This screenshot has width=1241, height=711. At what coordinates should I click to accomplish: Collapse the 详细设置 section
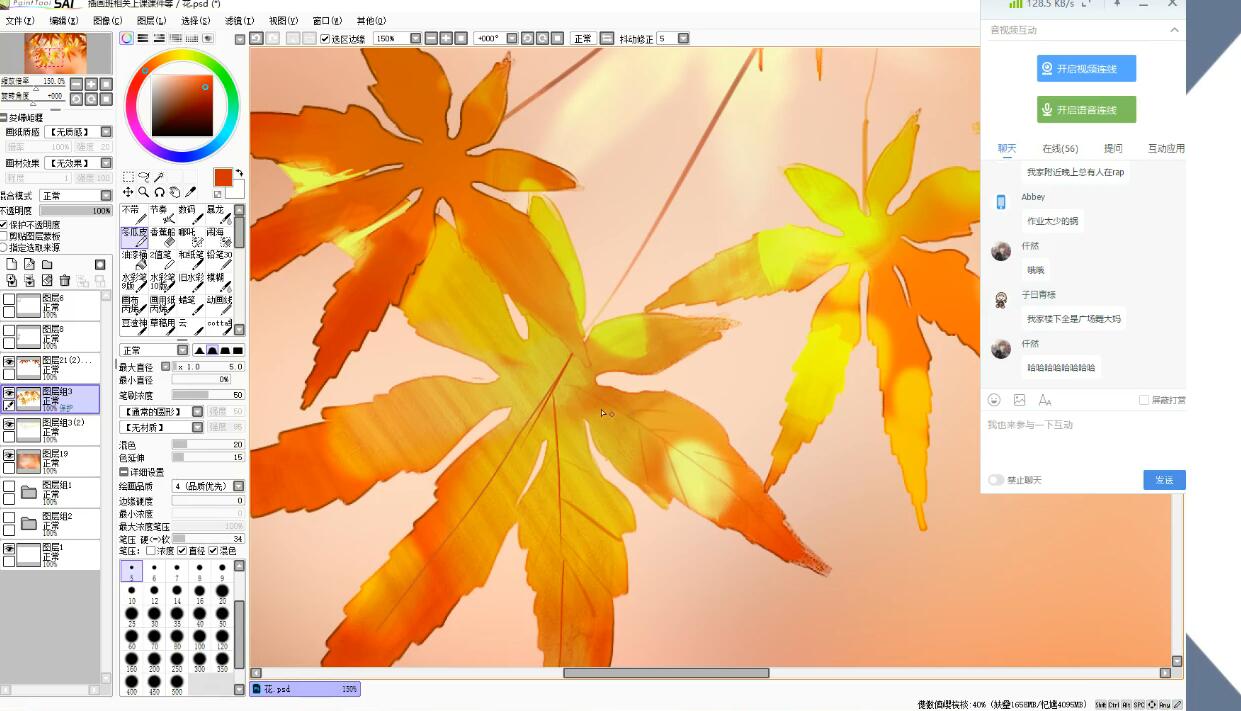[123, 472]
